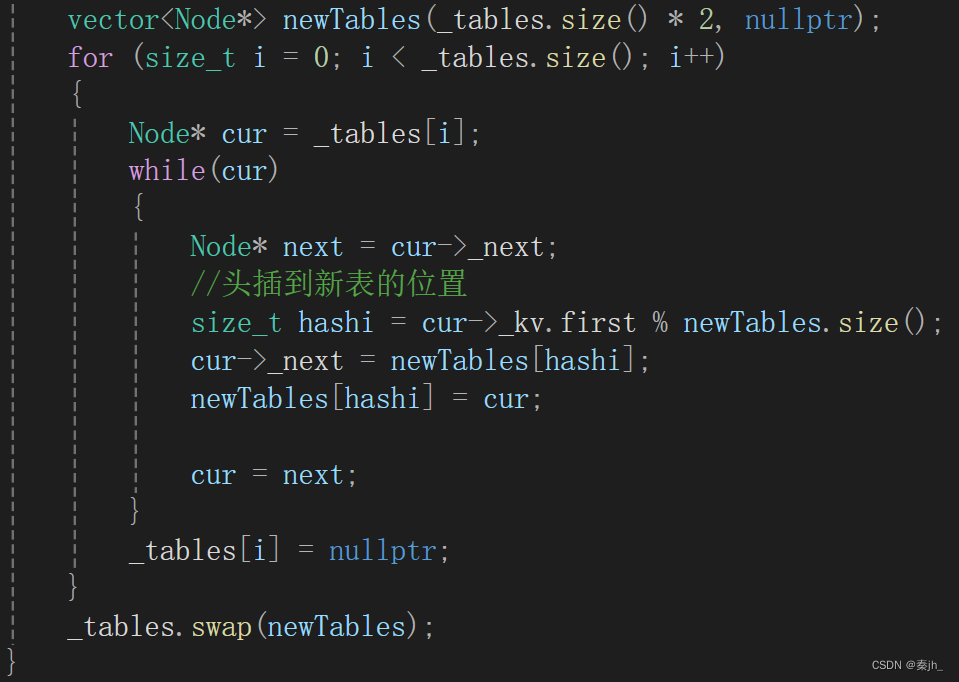Click cur->_next in the next assignment
Screen dimensions: 959x682
467,247
